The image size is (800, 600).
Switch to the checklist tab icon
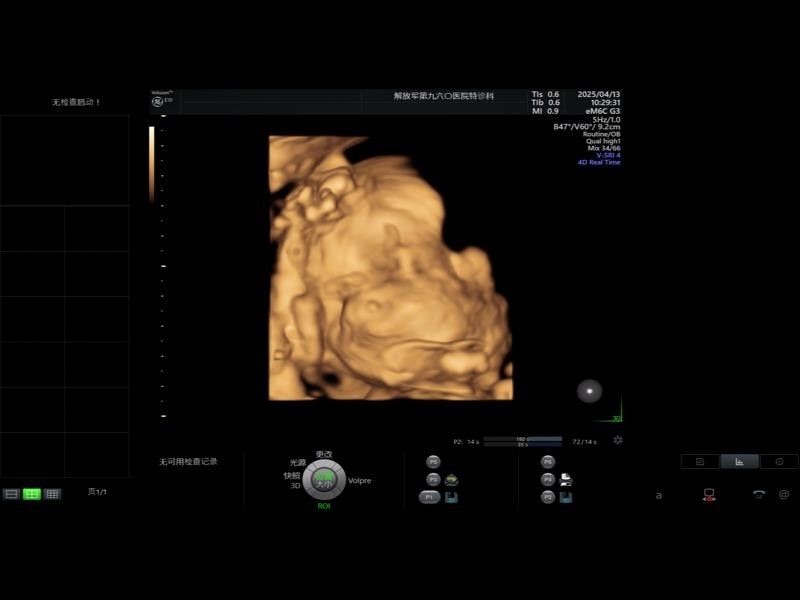click(x=700, y=462)
